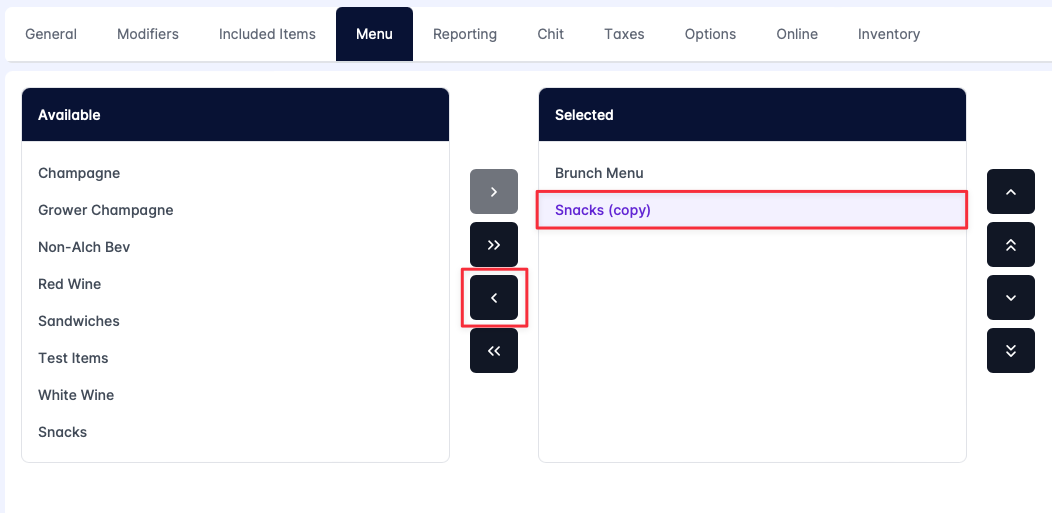Click the move selected left arrow
Image resolution: width=1052 pixels, height=513 pixels.
click(494, 298)
